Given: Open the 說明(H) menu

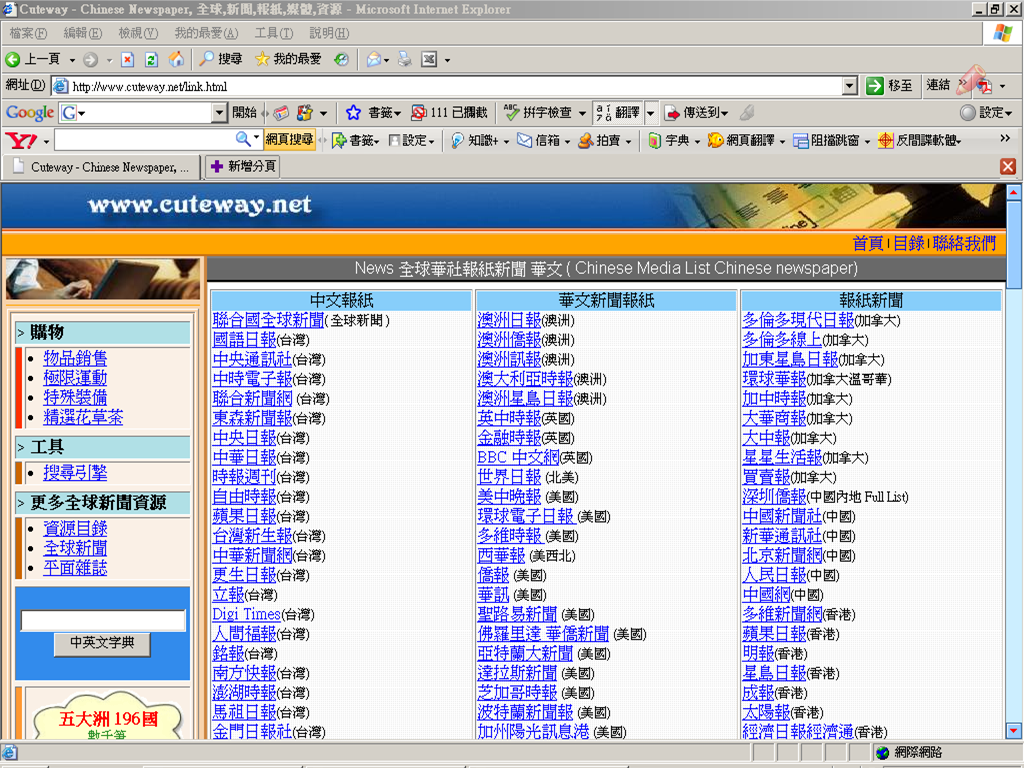Looking at the screenshot, I should click(x=328, y=33).
